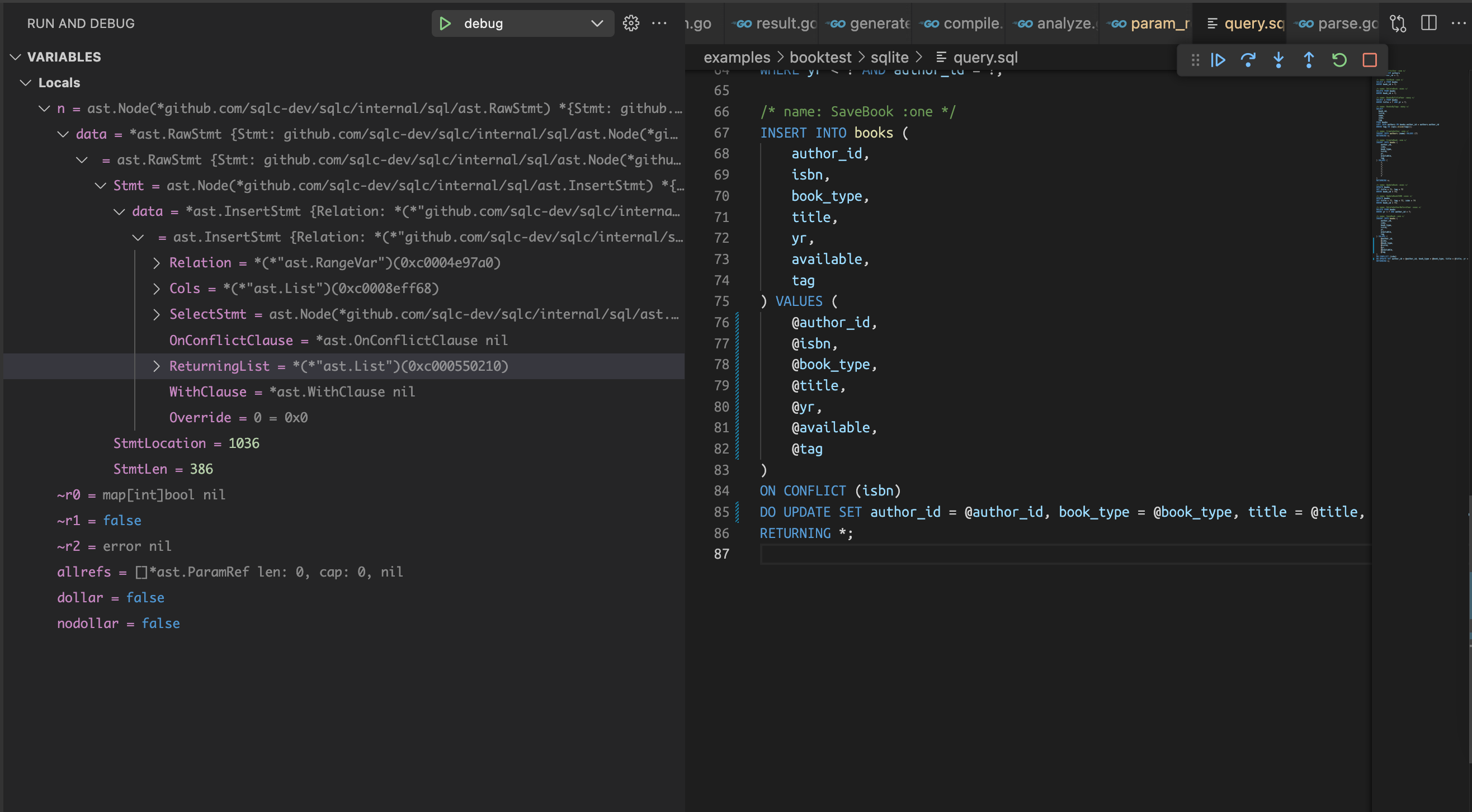Click examples breadcrumb segment

(737, 58)
